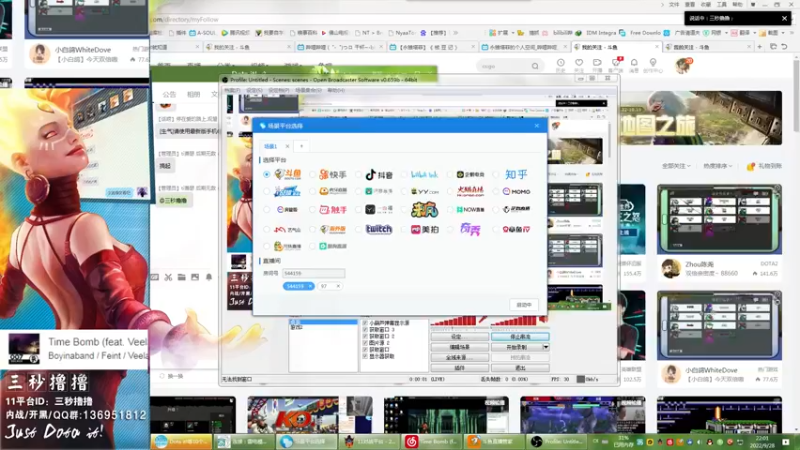Click the Longzhu blue dragon logo

[x=287, y=191]
